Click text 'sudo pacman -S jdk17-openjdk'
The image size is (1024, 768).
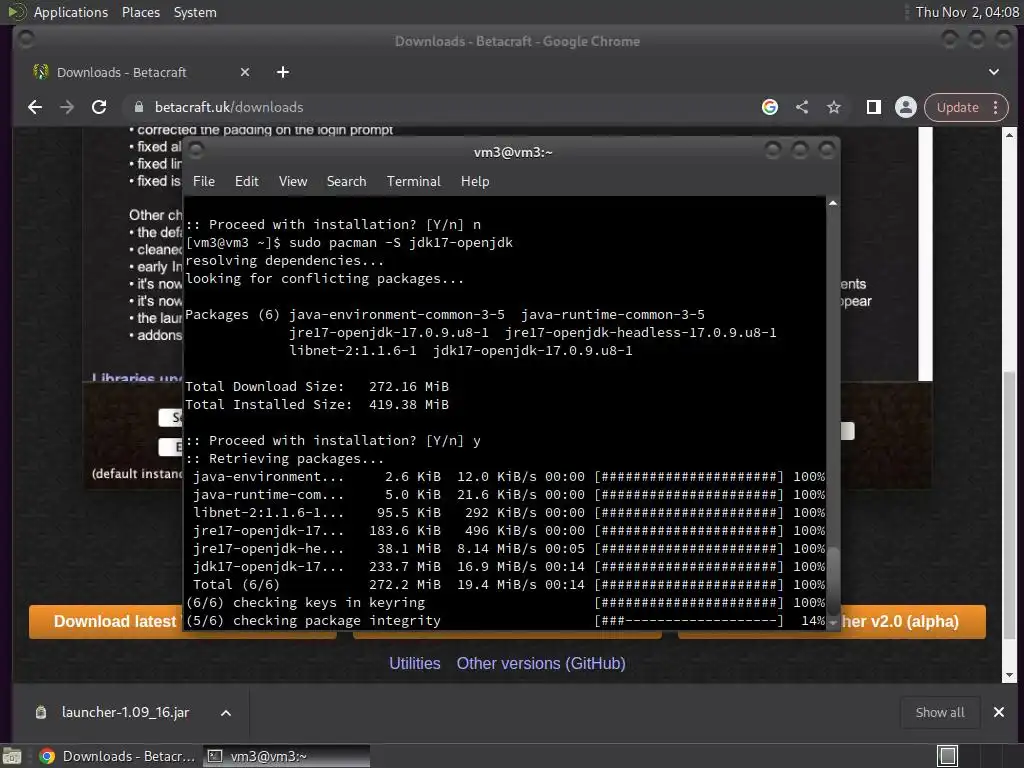tap(401, 243)
